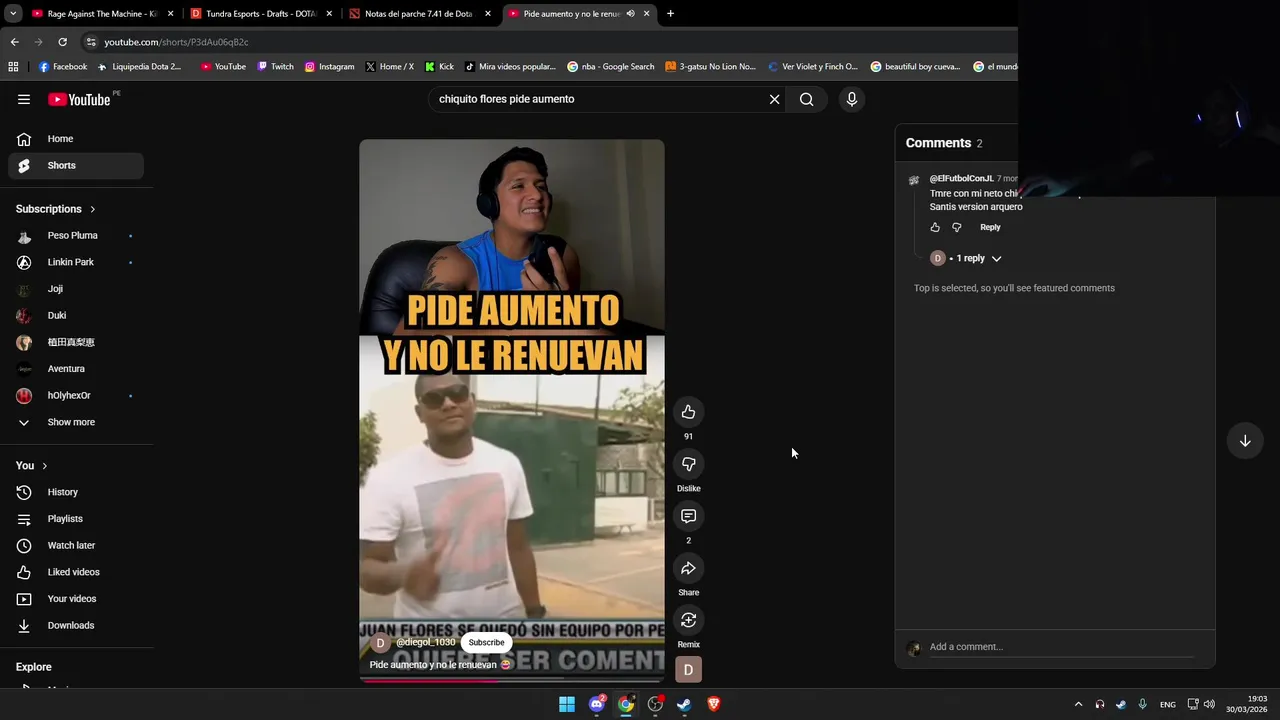Open the volume control in system tray

[x=1209, y=704]
